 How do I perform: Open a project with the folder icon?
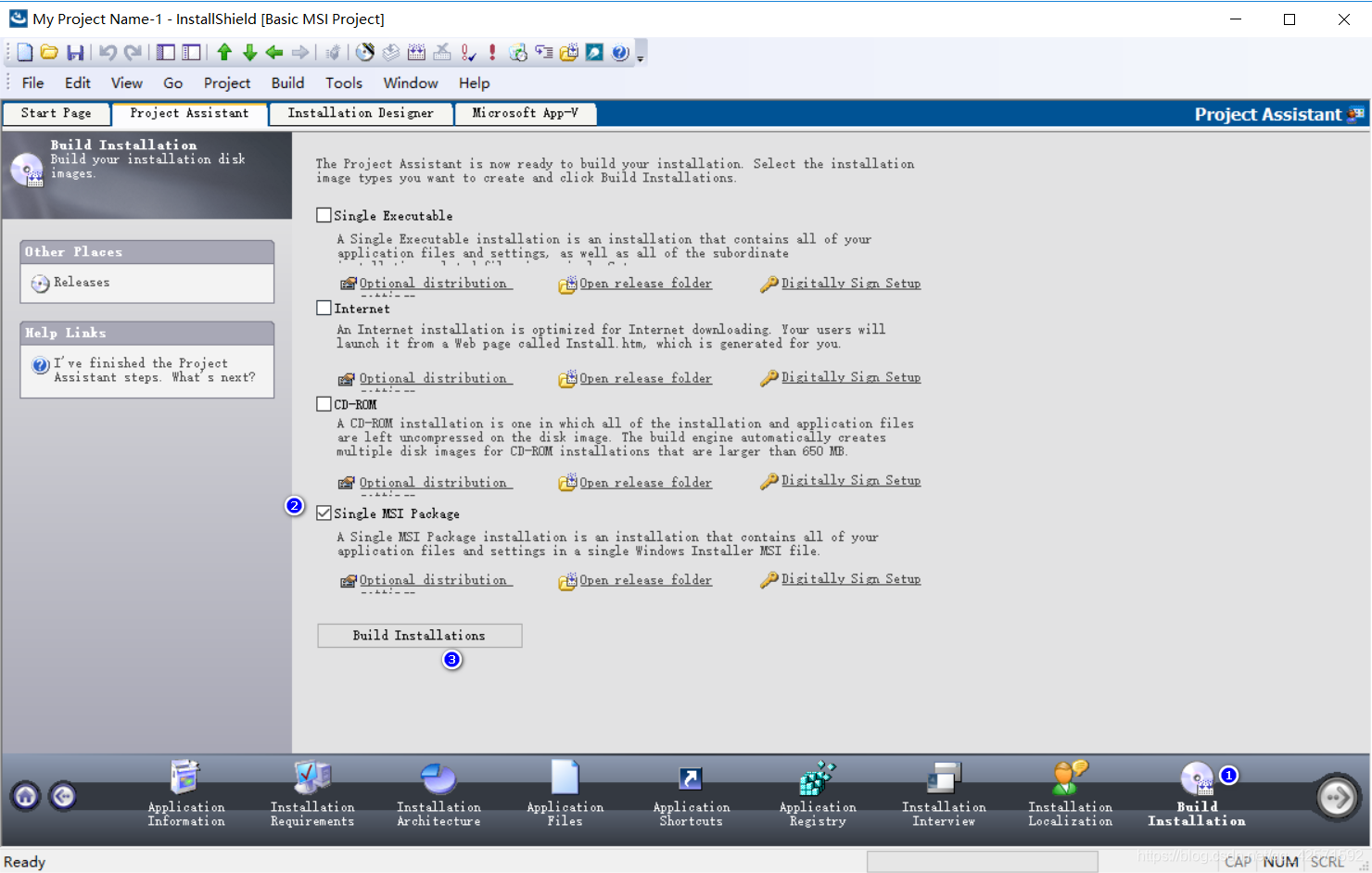[x=50, y=53]
